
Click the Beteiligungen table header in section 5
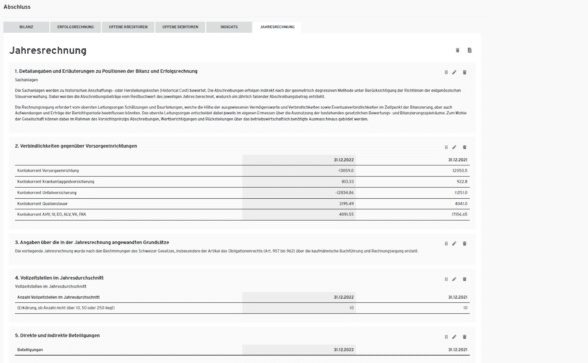coord(30,350)
